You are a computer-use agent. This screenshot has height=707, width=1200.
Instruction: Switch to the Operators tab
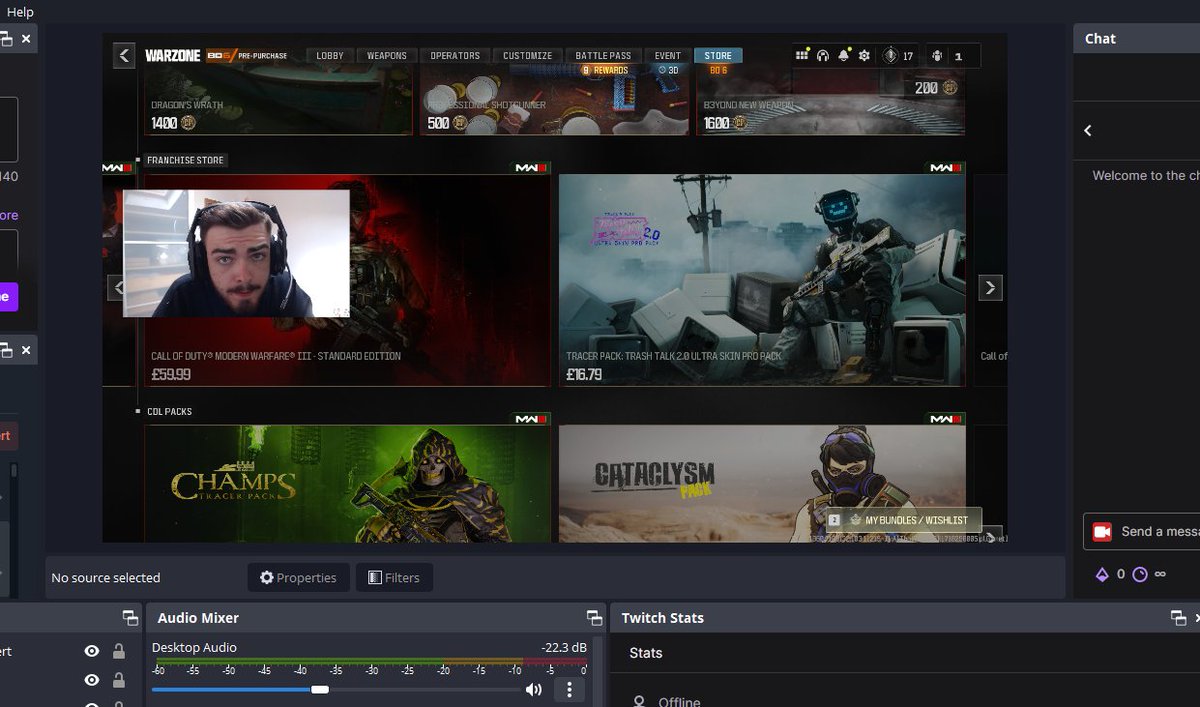coord(455,56)
